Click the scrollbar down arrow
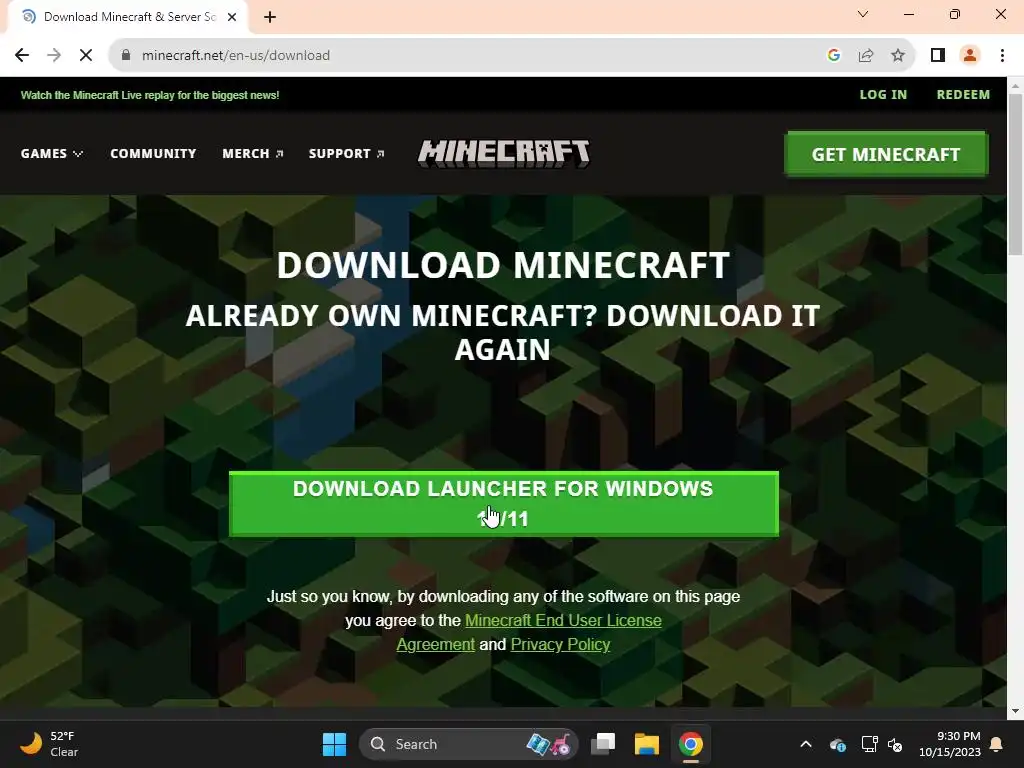This screenshot has width=1024, height=768. coord(1016,711)
